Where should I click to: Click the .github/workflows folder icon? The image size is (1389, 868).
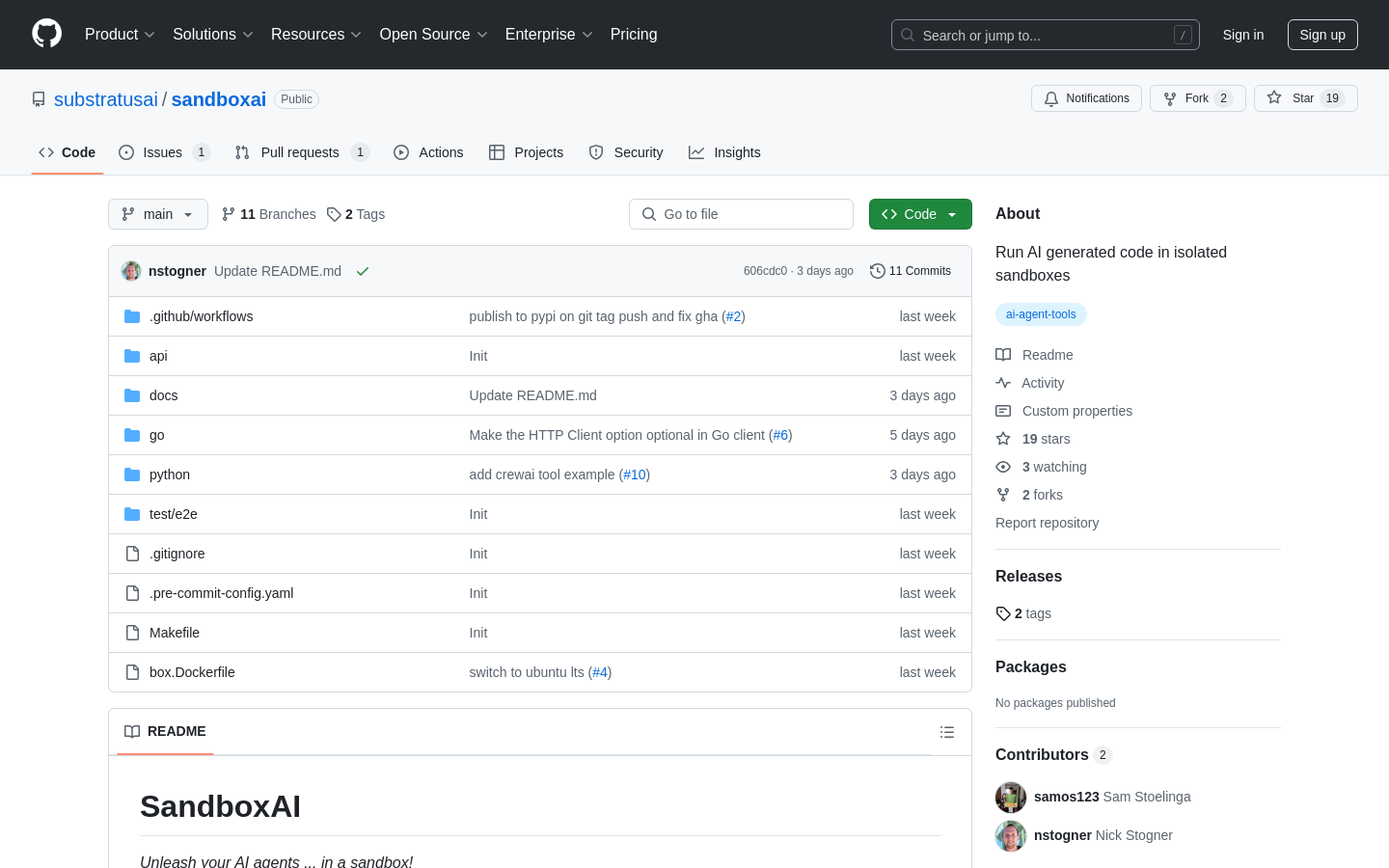tap(132, 316)
